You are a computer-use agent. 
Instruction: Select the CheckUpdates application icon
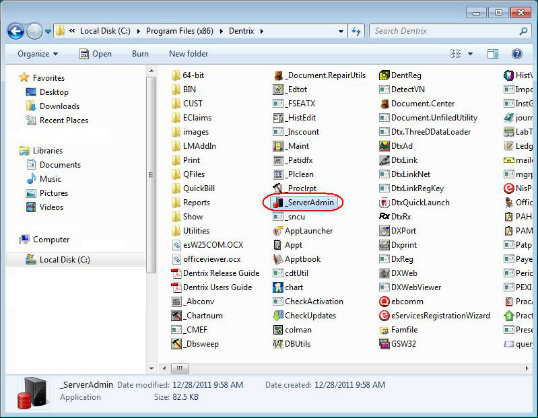pos(278,315)
